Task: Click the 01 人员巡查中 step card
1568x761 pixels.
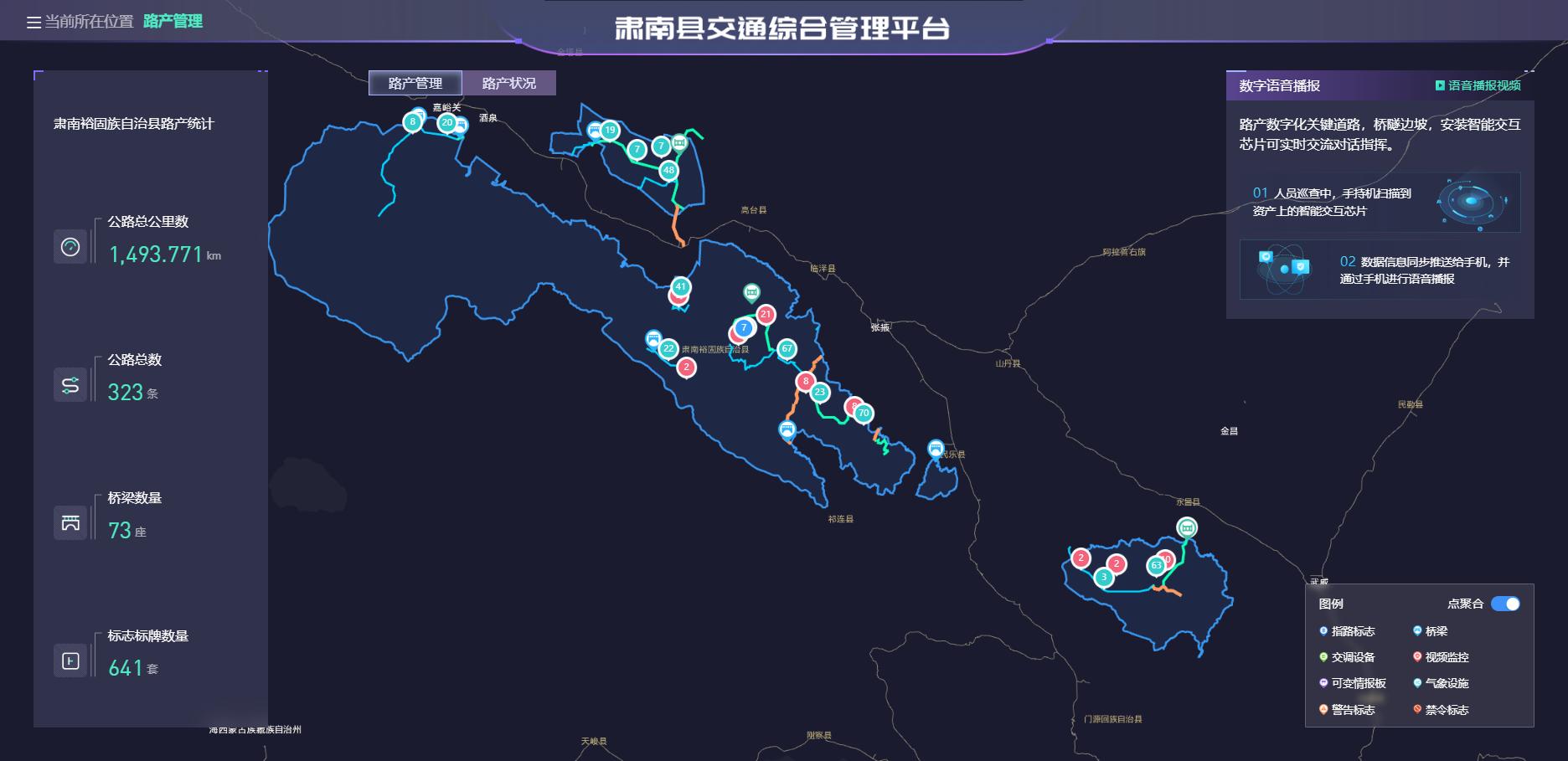Action: click(x=1380, y=203)
